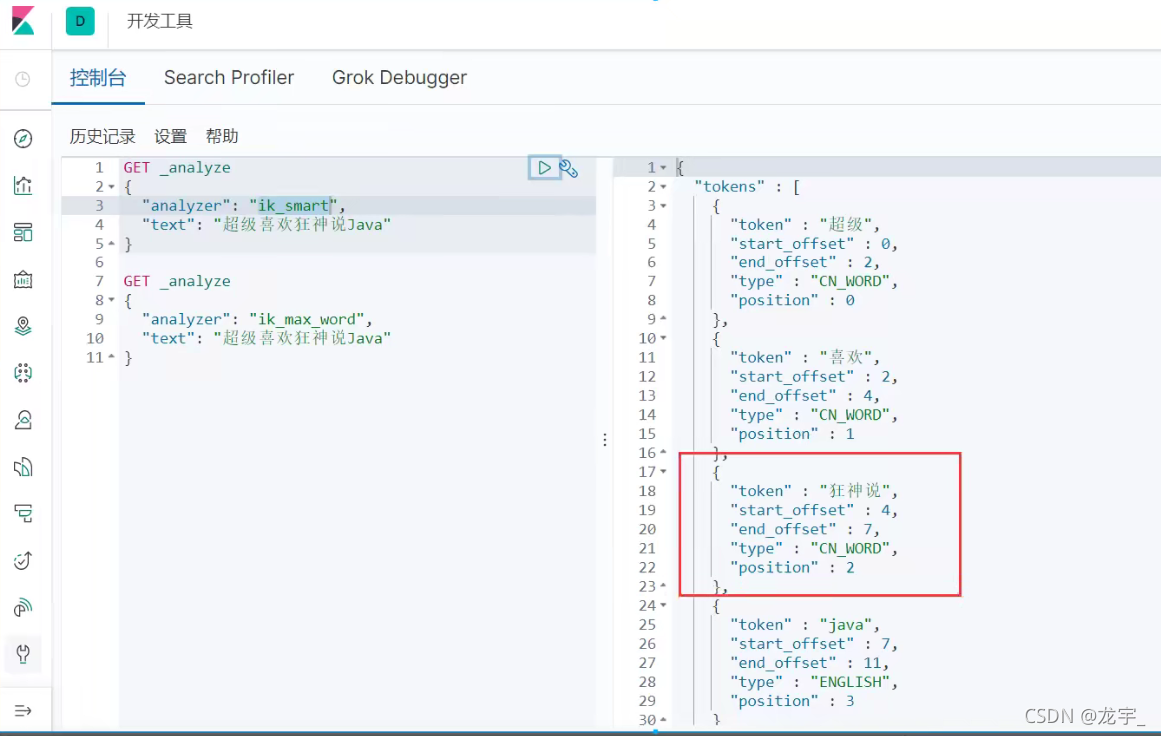Collapse 狂神说 token object at output line 17
The width and height of the screenshot is (1161, 736).
[663, 472]
